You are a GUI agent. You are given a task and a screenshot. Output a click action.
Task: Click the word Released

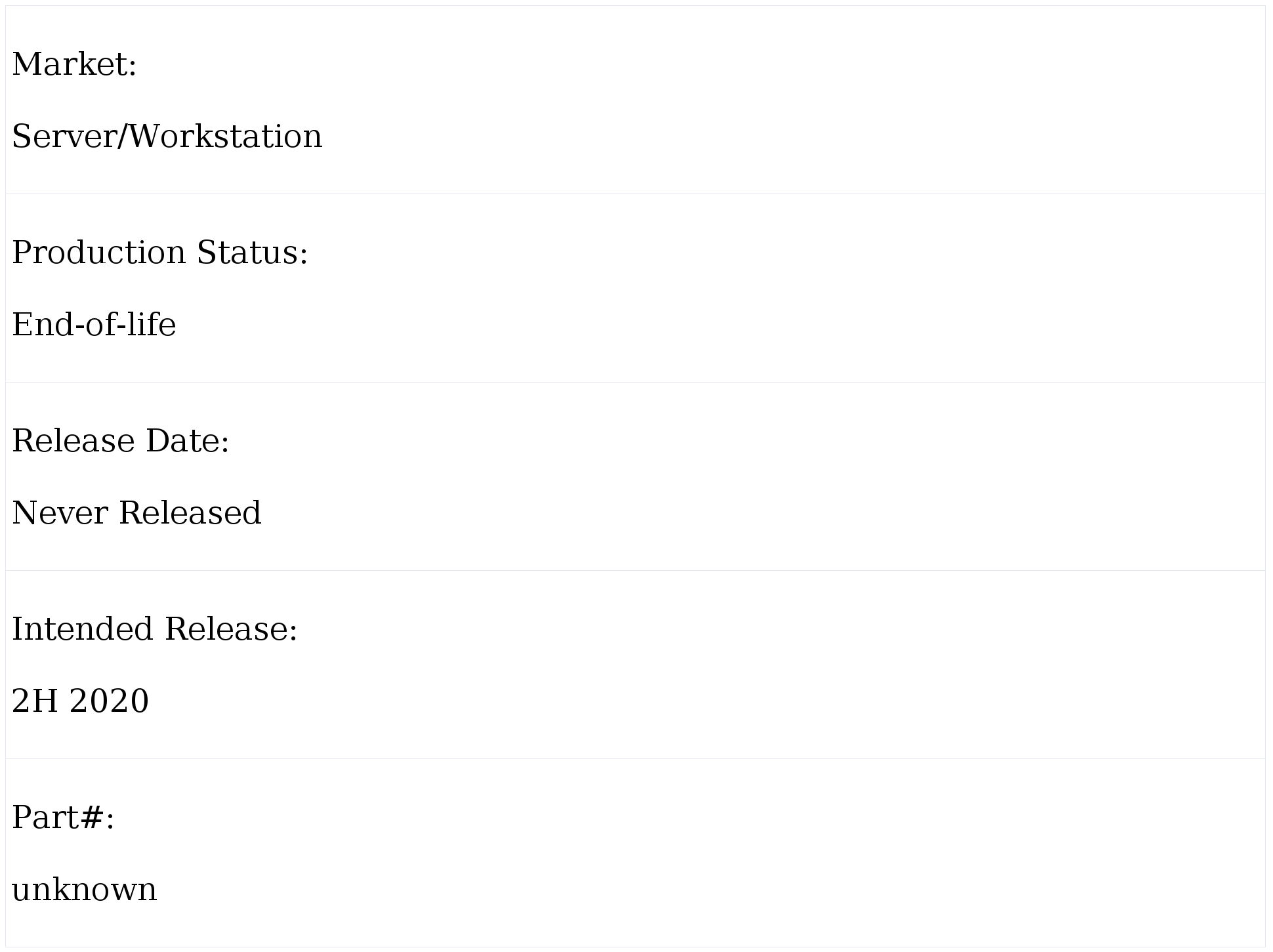click(x=190, y=513)
